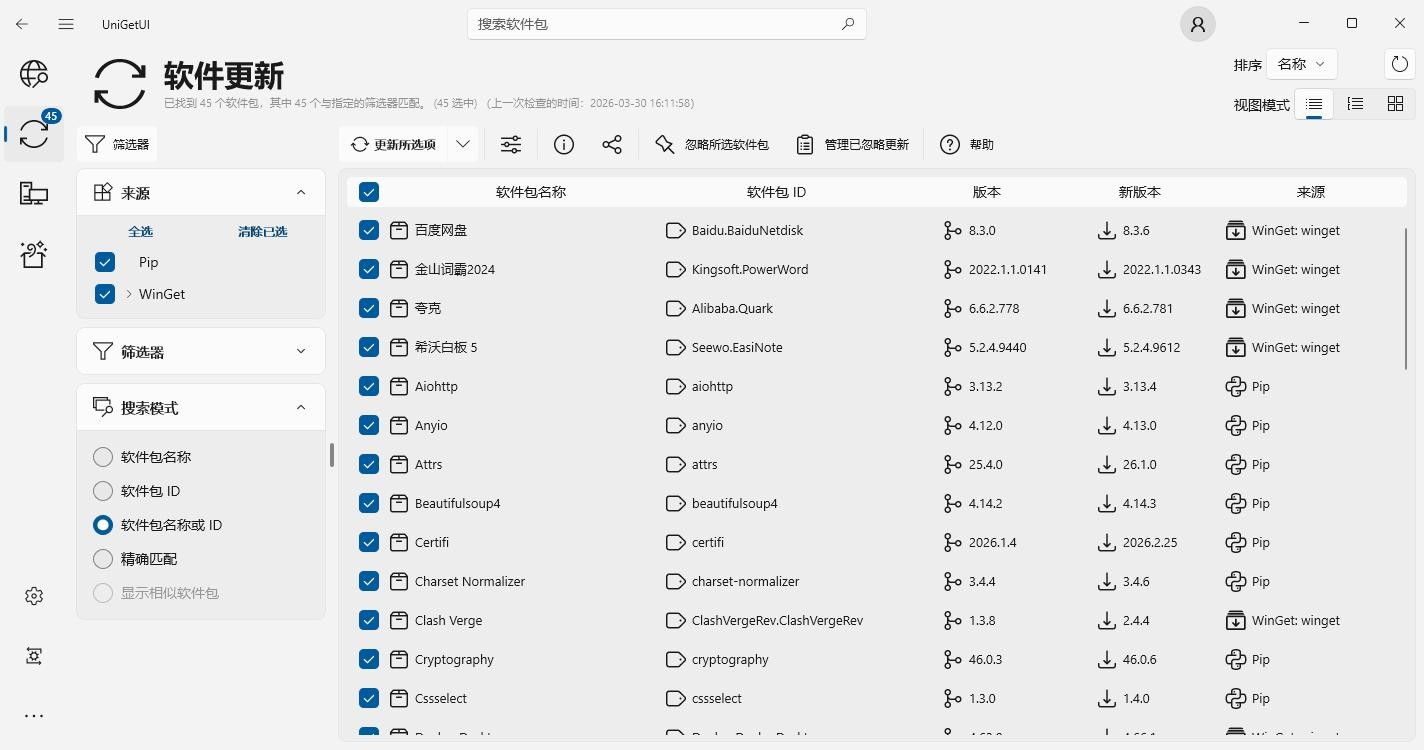Click the package list vertical scrollbar
Viewport: 1424px width, 750px height.
(x=1406, y=298)
